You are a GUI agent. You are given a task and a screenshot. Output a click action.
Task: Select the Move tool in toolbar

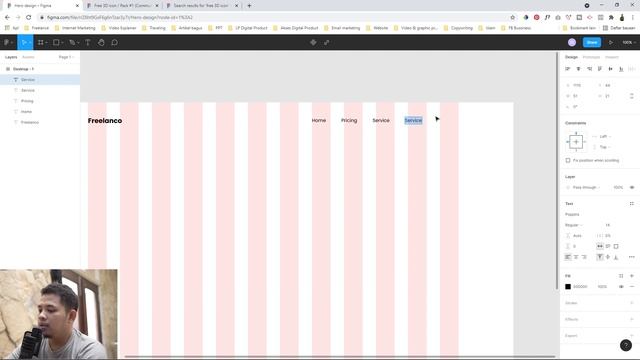tap(24, 42)
